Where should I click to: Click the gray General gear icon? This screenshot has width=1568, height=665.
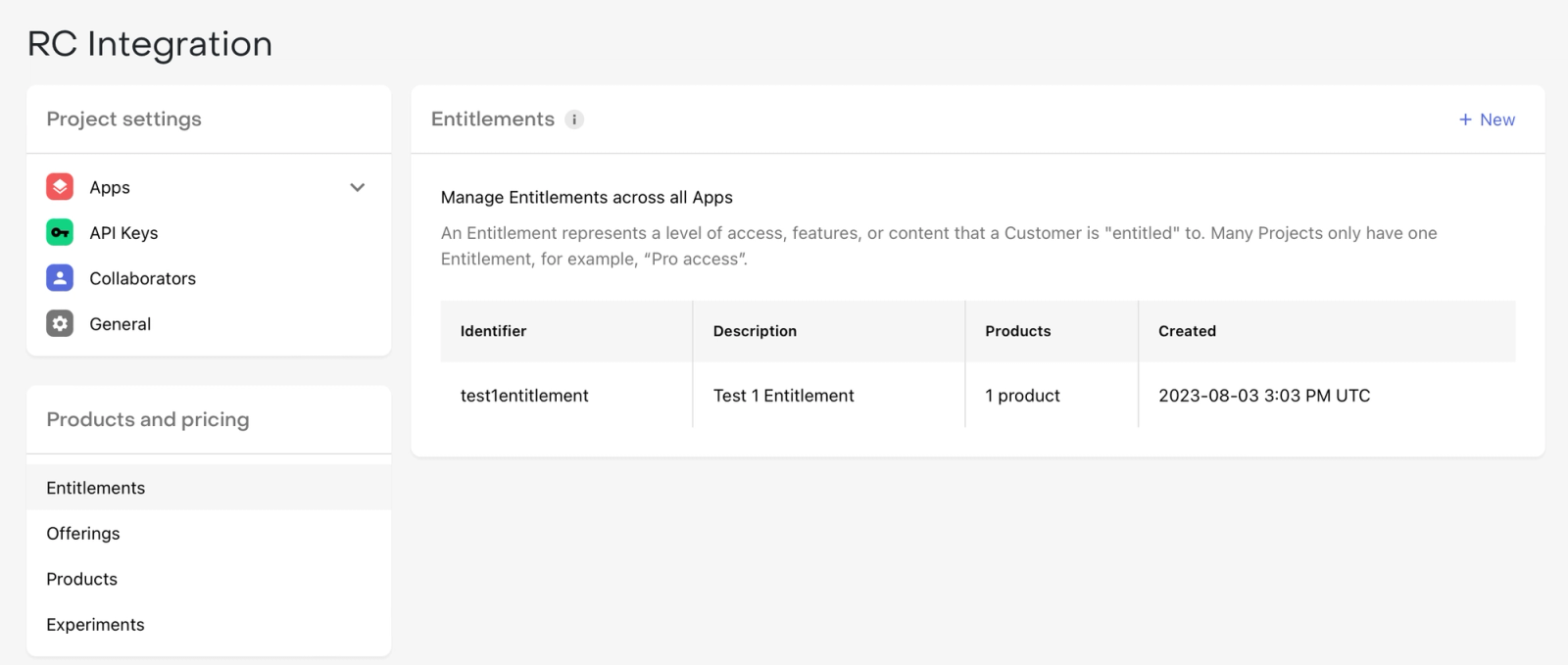(60, 323)
